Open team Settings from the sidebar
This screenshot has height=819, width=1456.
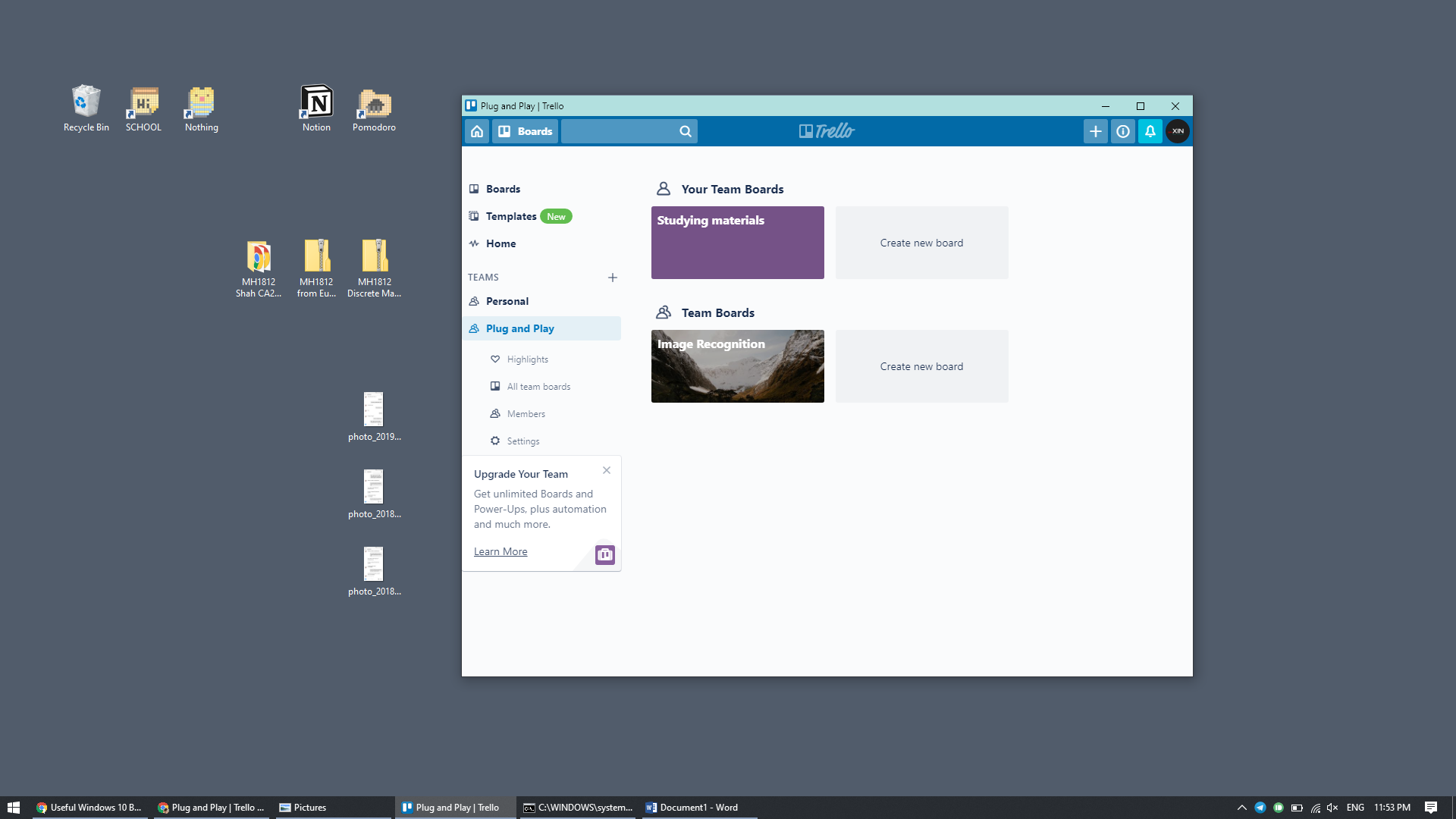pyautogui.click(x=522, y=441)
